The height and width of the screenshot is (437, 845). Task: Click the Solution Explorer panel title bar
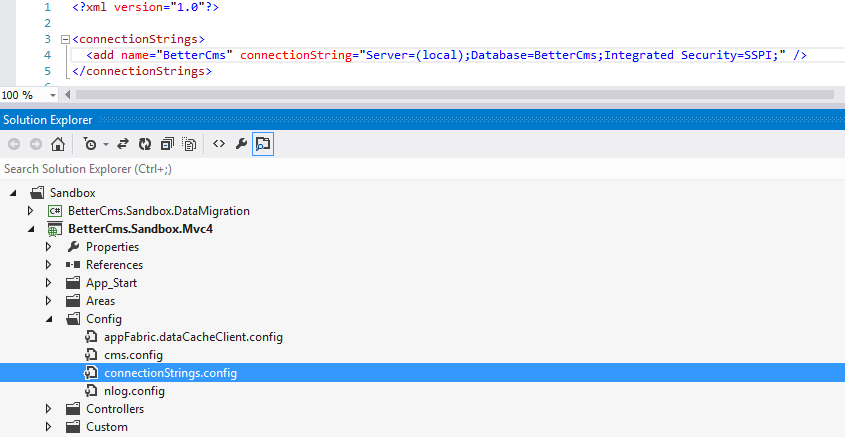(x=422, y=120)
